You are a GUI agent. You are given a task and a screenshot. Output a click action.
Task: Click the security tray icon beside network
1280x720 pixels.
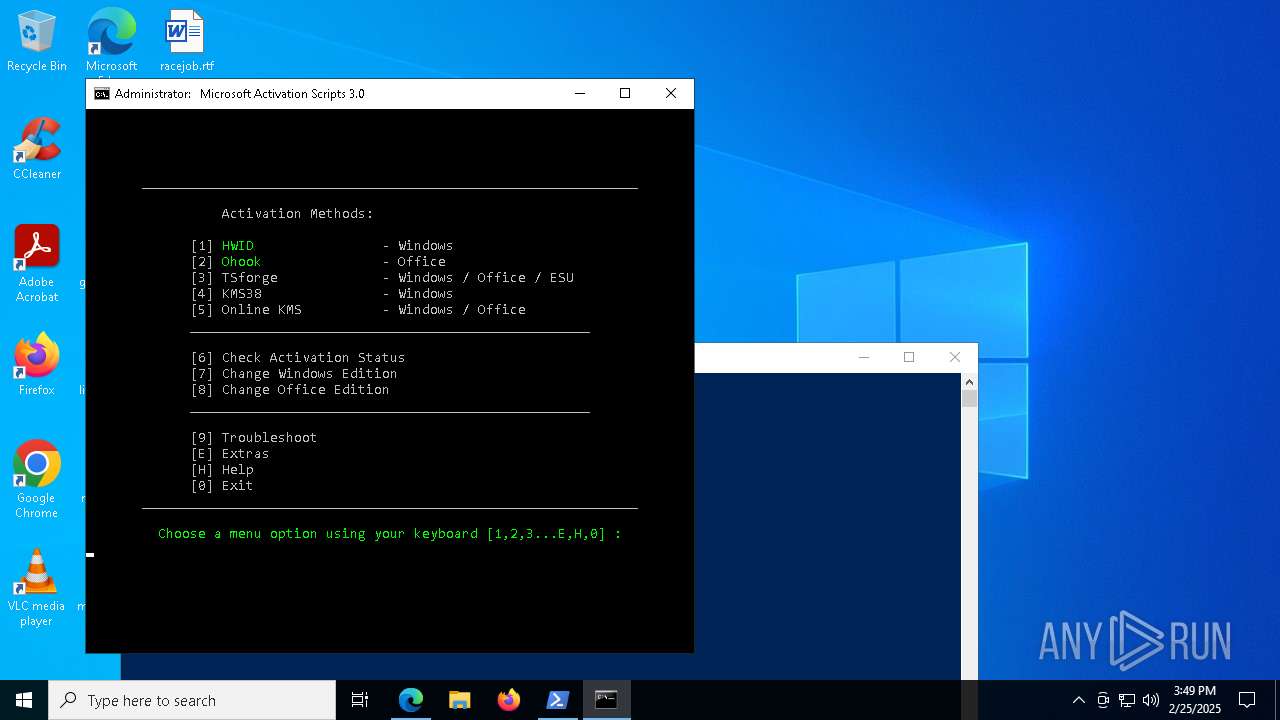[x=1103, y=700]
